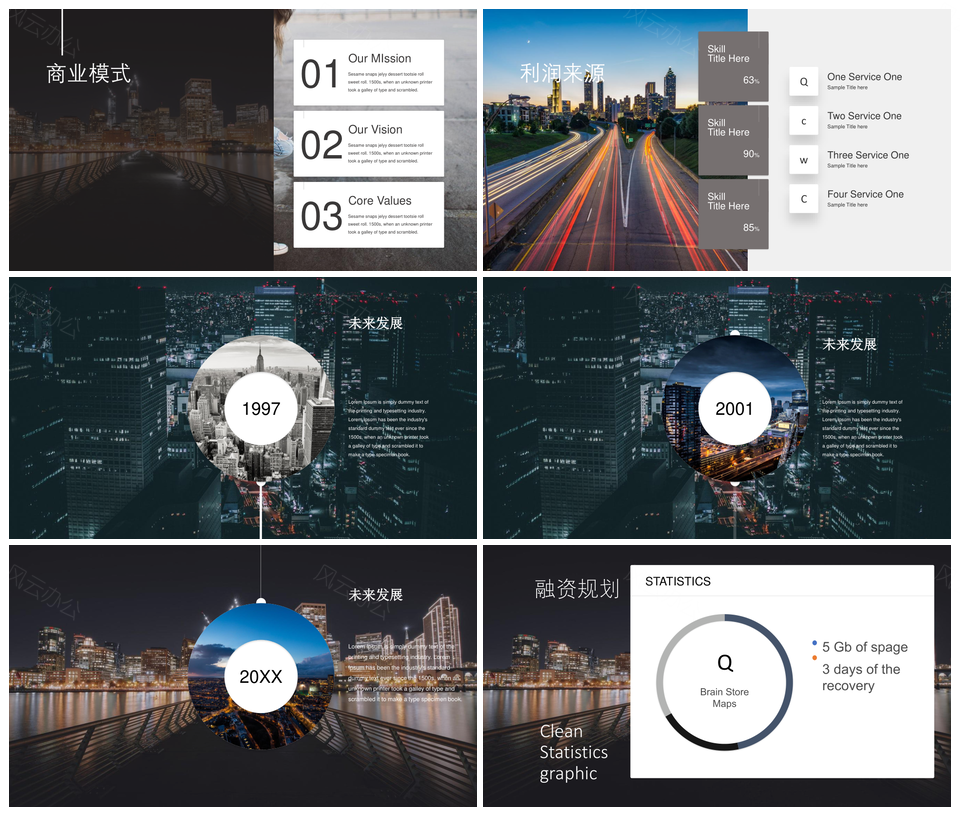Click the large 01 number on Our Mission card
960x816 pixels.
pos(320,74)
